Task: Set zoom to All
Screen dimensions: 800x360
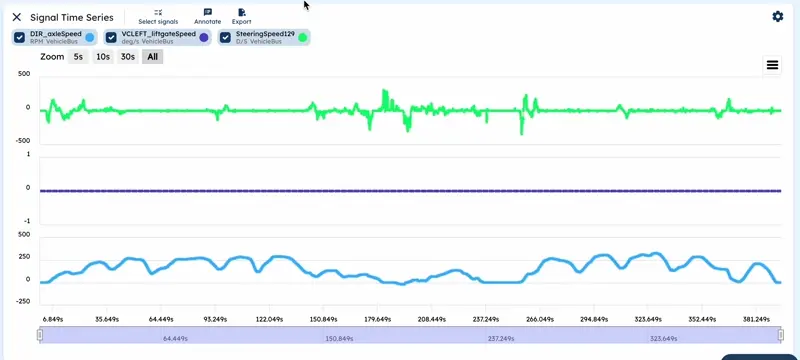Action: click(x=153, y=57)
